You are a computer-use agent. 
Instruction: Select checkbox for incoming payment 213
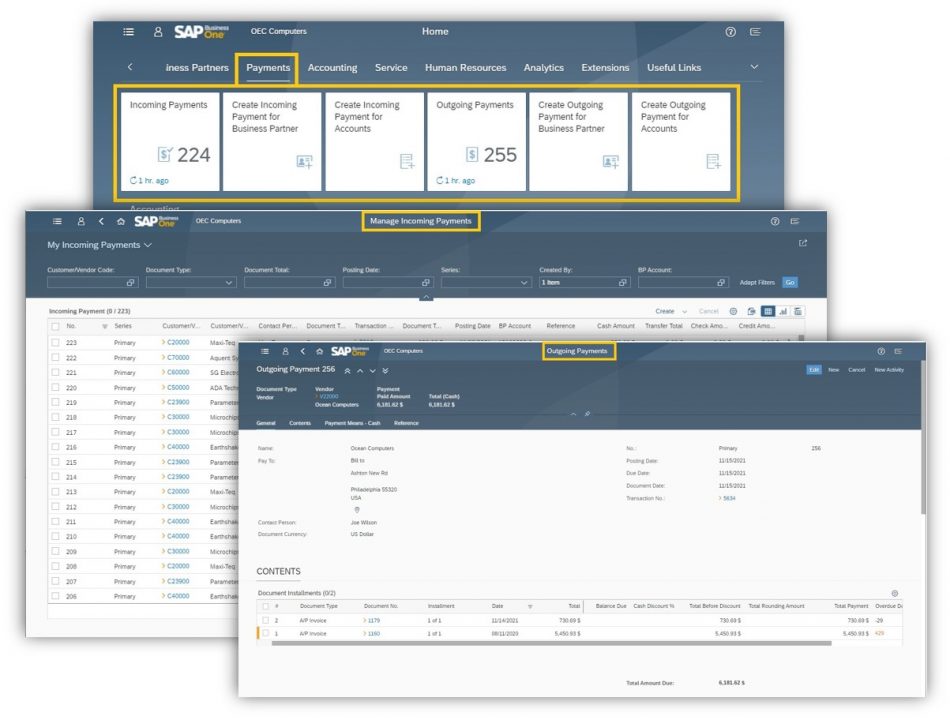55,492
